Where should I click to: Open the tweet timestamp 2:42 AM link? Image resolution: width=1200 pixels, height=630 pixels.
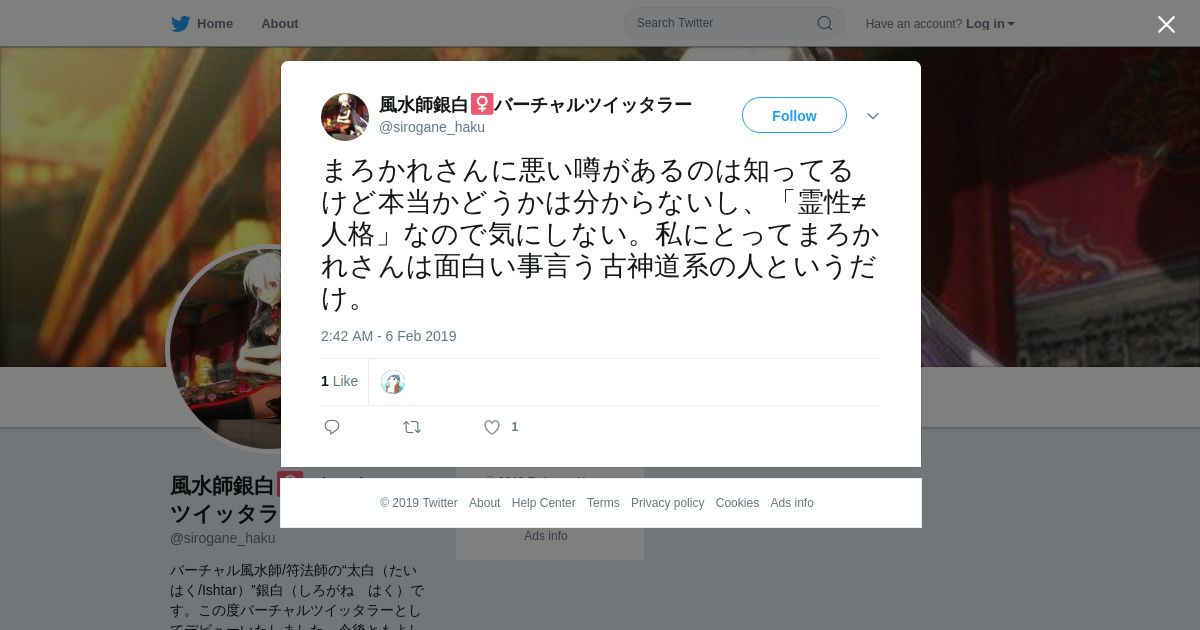pos(388,336)
